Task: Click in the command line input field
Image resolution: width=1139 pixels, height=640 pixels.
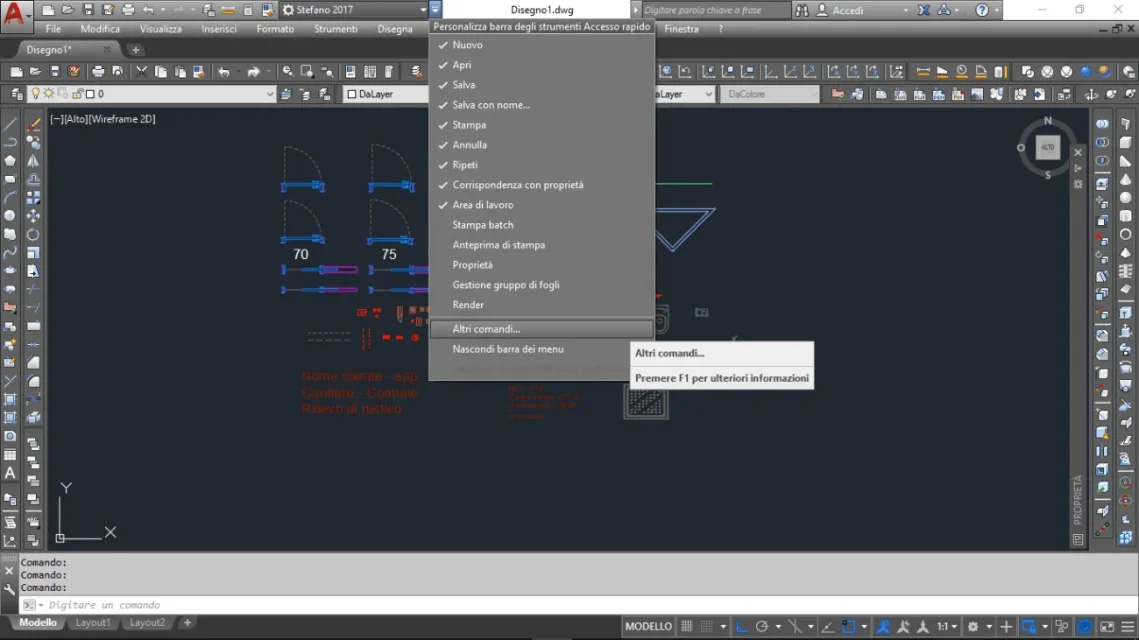Action: pyautogui.click(x=581, y=605)
